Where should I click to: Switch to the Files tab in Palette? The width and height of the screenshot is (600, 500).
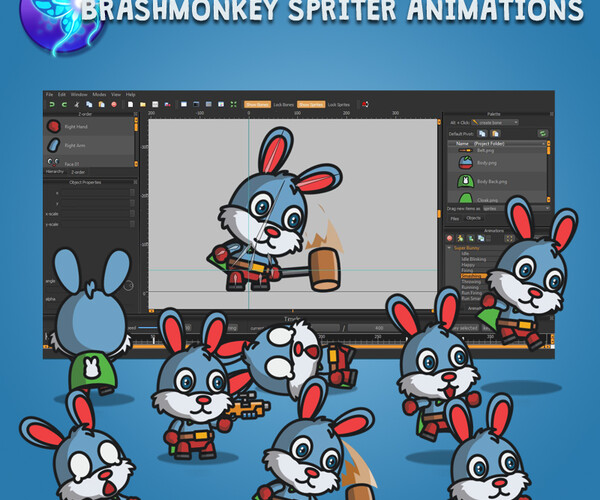pyautogui.click(x=454, y=219)
